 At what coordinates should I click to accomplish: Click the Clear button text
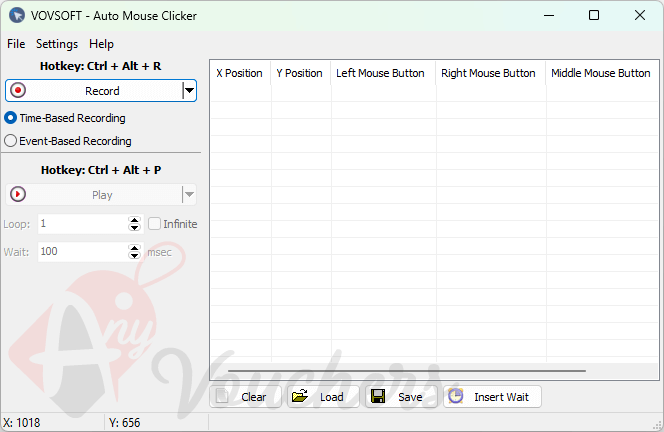tap(254, 397)
